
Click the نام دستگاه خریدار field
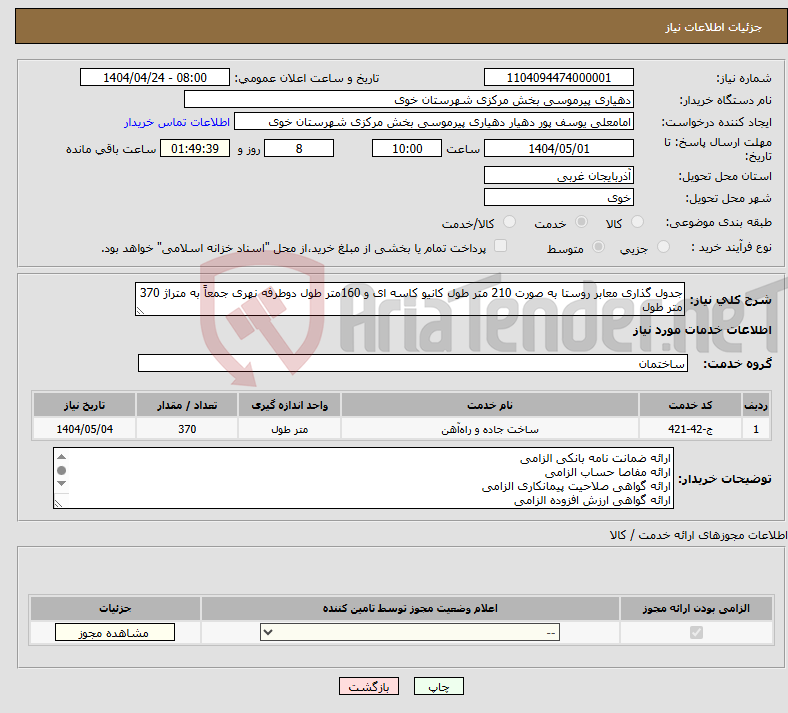(409, 99)
